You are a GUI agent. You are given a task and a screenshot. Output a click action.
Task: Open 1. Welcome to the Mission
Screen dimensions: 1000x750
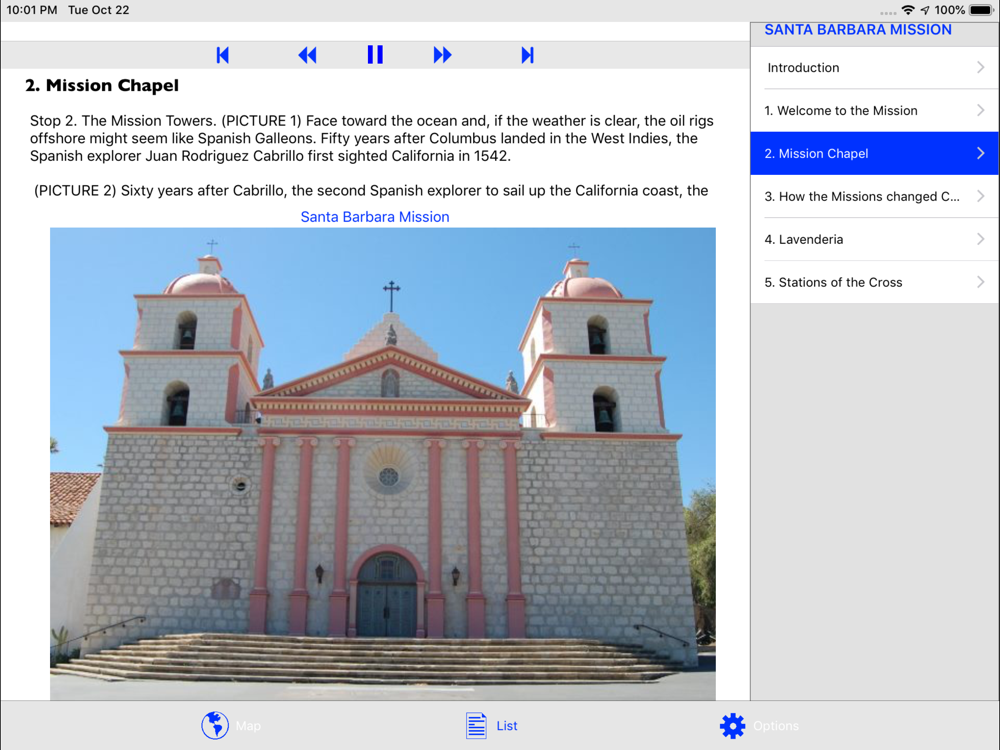coord(874,110)
